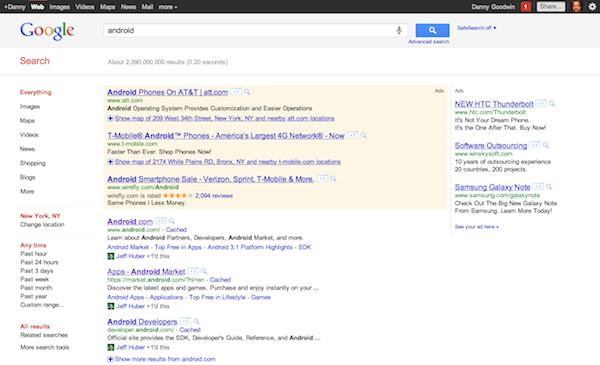Click +1 button beside Wirefly smartphone sale ad
This screenshot has width=600, height=365.
pyautogui.click(x=323, y=179)
